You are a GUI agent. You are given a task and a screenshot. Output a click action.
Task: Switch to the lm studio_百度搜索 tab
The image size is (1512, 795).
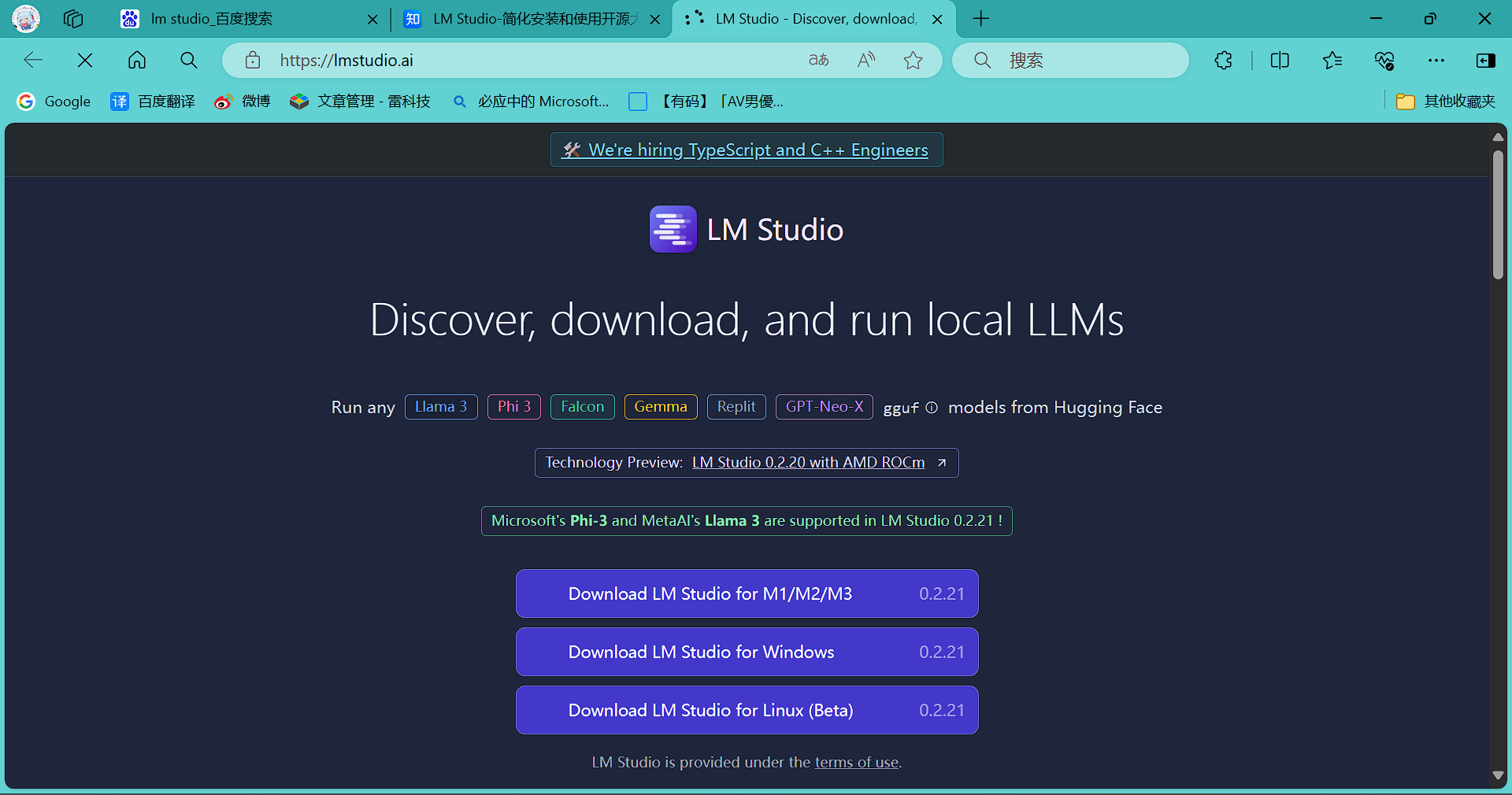[248, 19]
